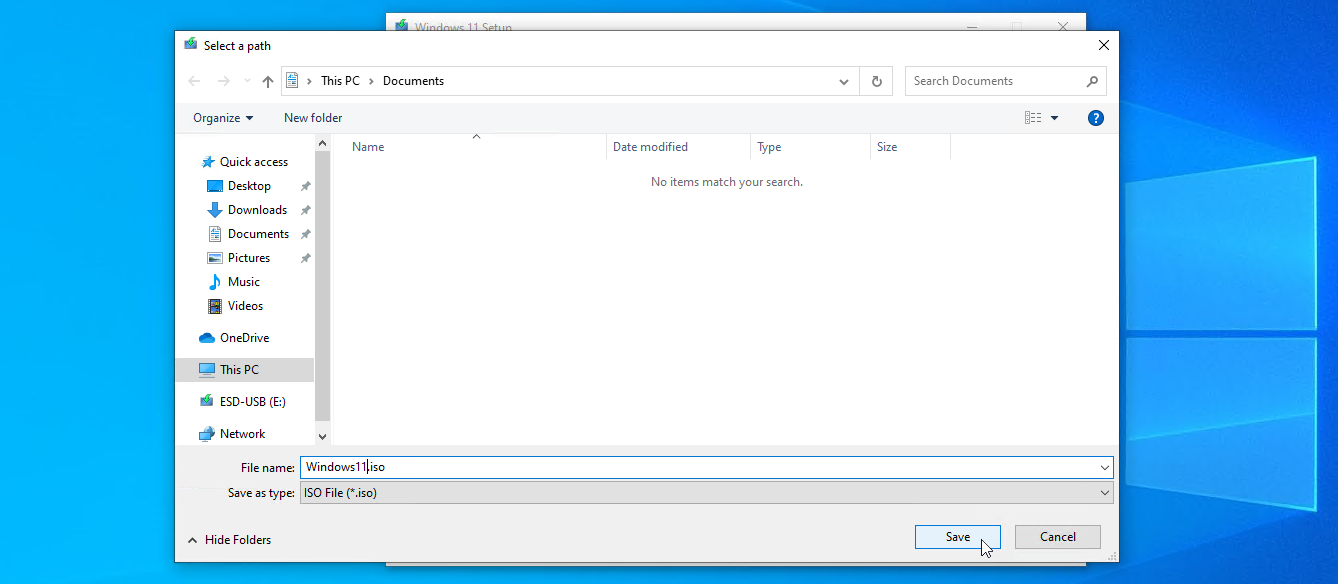Expand the File name dropdown arrow
The height and width of the screenshot is (584, 1338).
pyautogui.click(x=1105, y=467)
